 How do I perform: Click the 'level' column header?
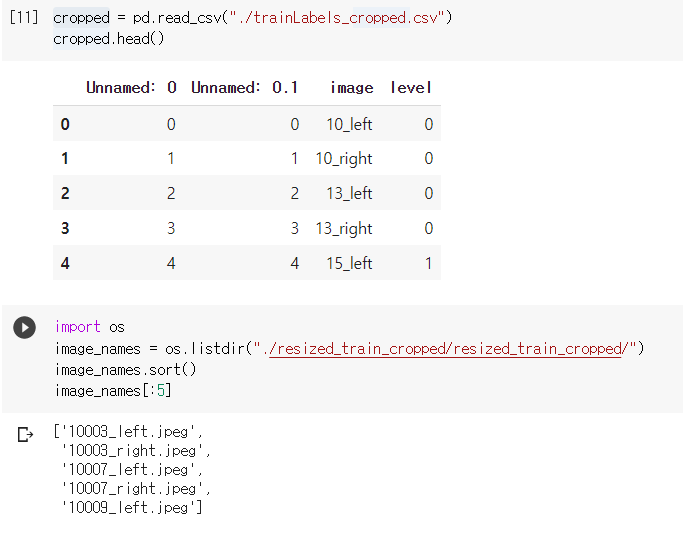click(x=411, y=88)
